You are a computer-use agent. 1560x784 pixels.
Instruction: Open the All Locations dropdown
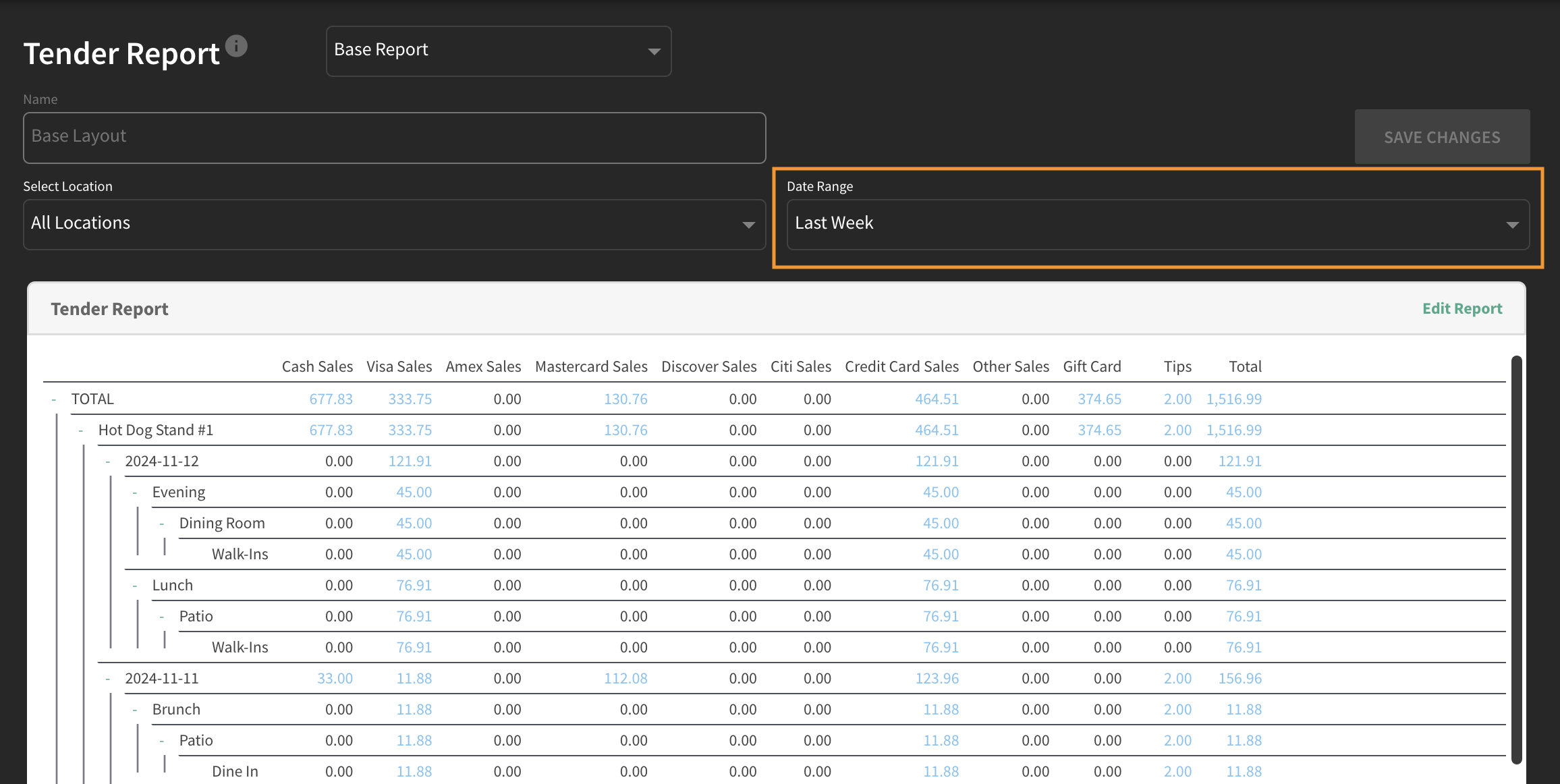tap(395, 224)
